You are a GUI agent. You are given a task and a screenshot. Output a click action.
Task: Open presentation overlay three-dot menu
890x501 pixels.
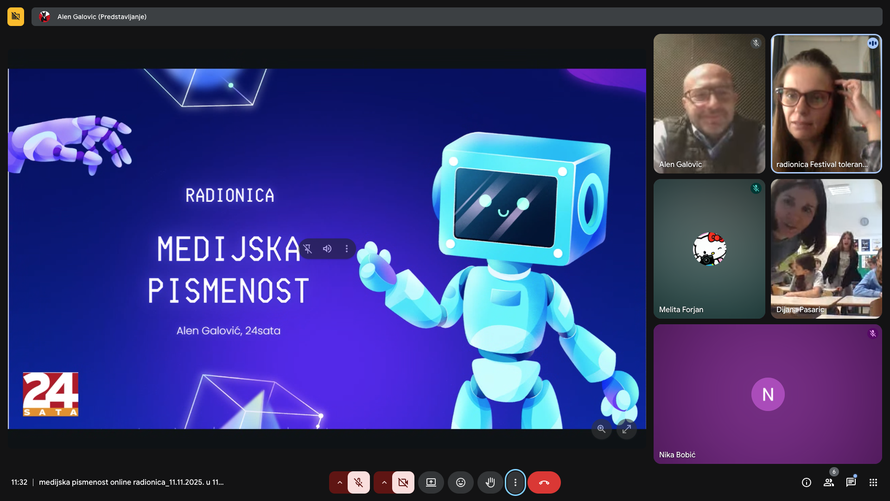point(347,248)
